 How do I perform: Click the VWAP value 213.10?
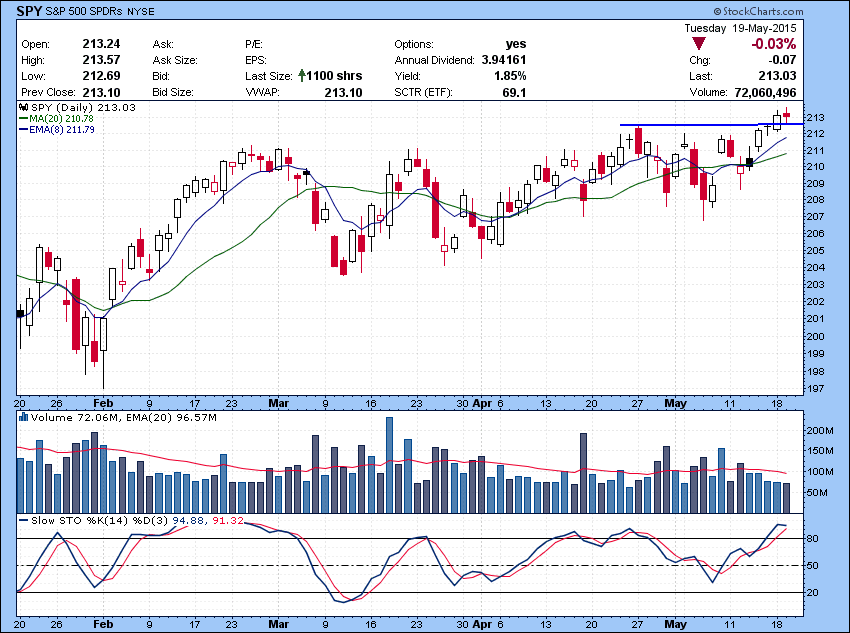click(x=343, y=92)
